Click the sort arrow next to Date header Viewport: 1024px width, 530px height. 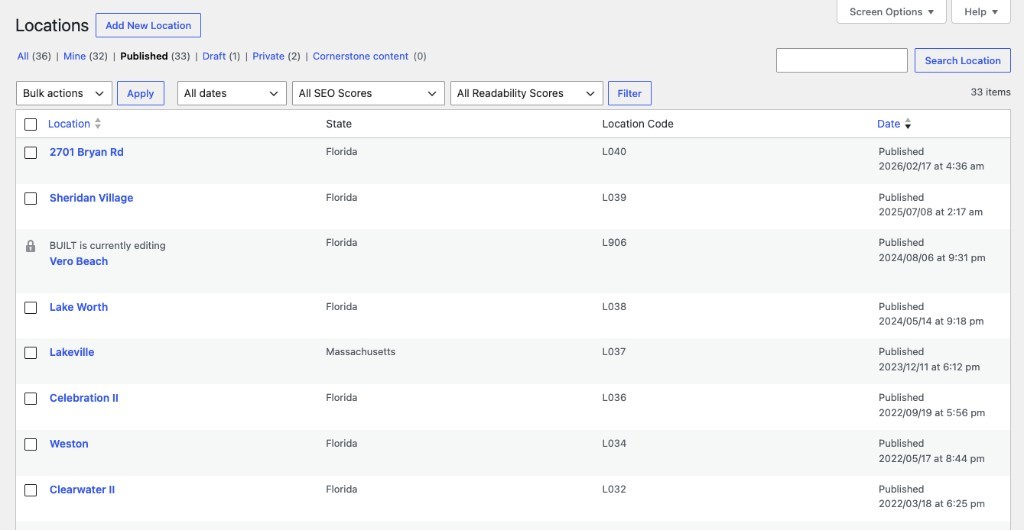[x=908, y=124]
